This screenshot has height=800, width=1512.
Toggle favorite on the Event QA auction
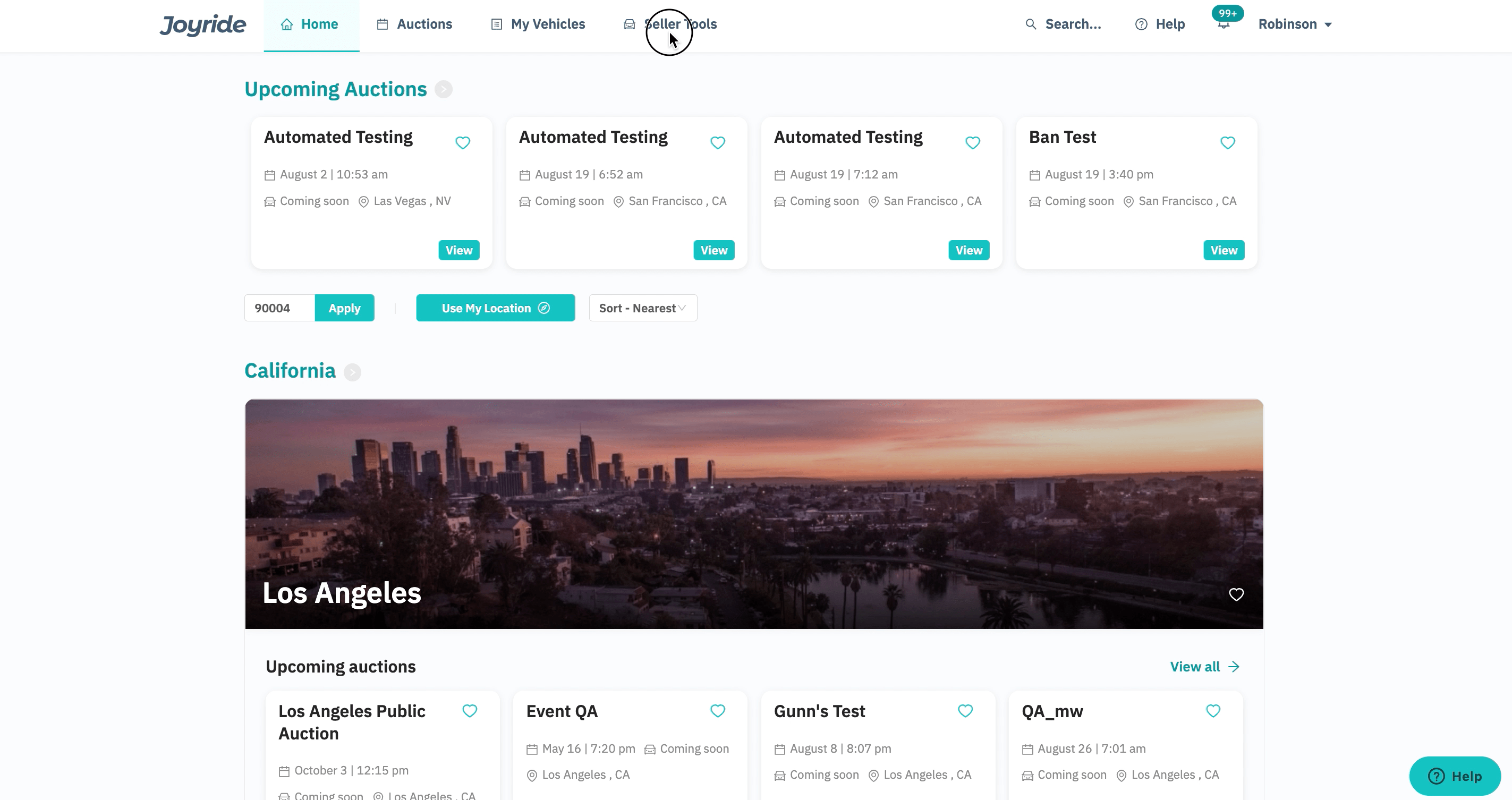click(717, 711)
